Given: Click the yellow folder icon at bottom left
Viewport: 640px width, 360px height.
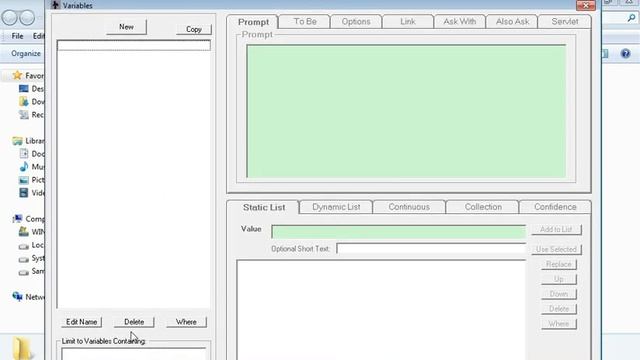Looking at the screenshot, I should (21, 349).
